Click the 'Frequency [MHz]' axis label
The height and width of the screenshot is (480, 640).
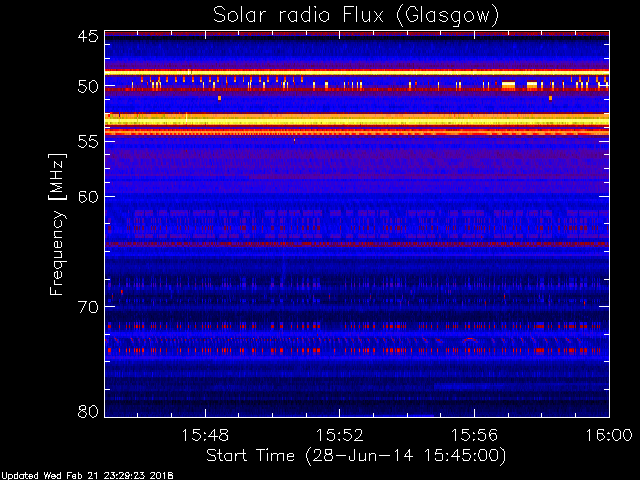point(57,224)
